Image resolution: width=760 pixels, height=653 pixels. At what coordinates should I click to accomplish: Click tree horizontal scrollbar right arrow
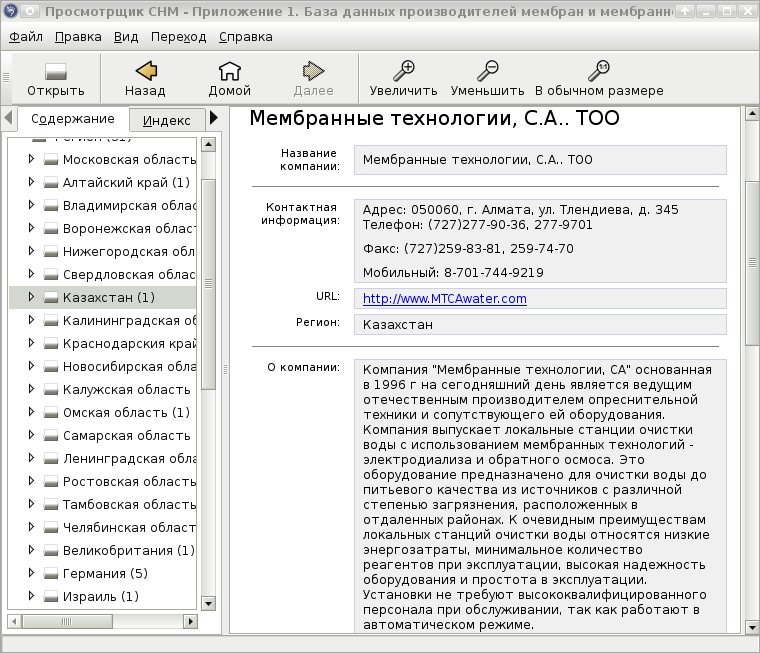190,621
